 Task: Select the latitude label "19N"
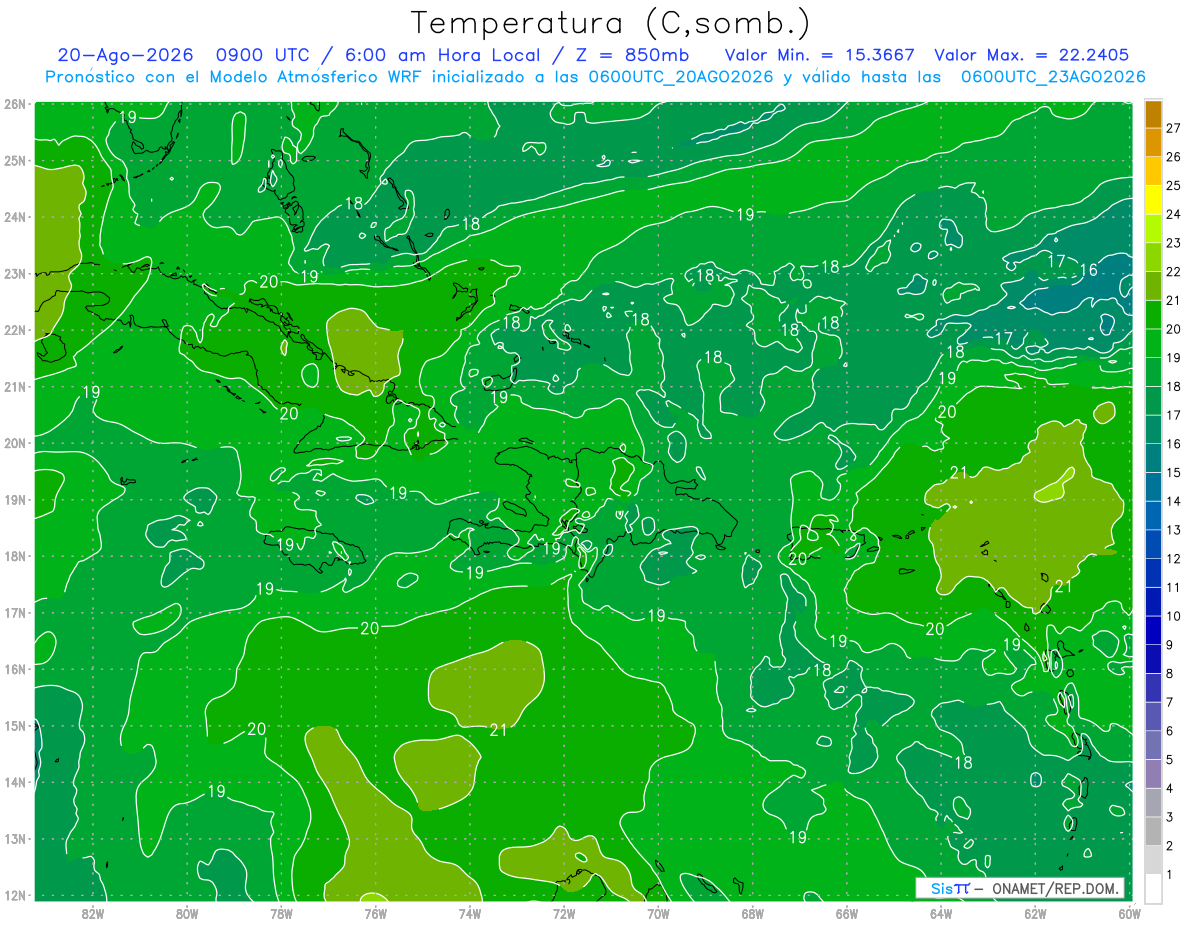pos(15,499)
